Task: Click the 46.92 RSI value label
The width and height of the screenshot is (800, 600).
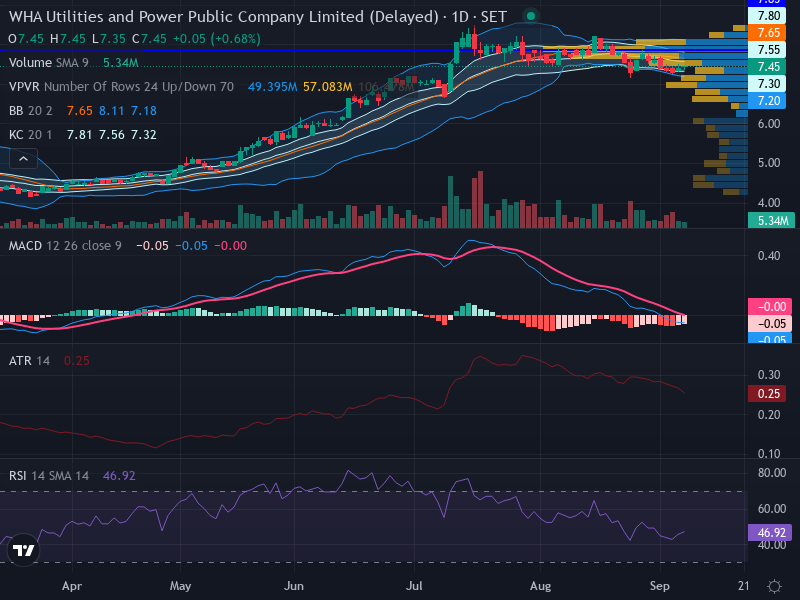Action: 769,533
